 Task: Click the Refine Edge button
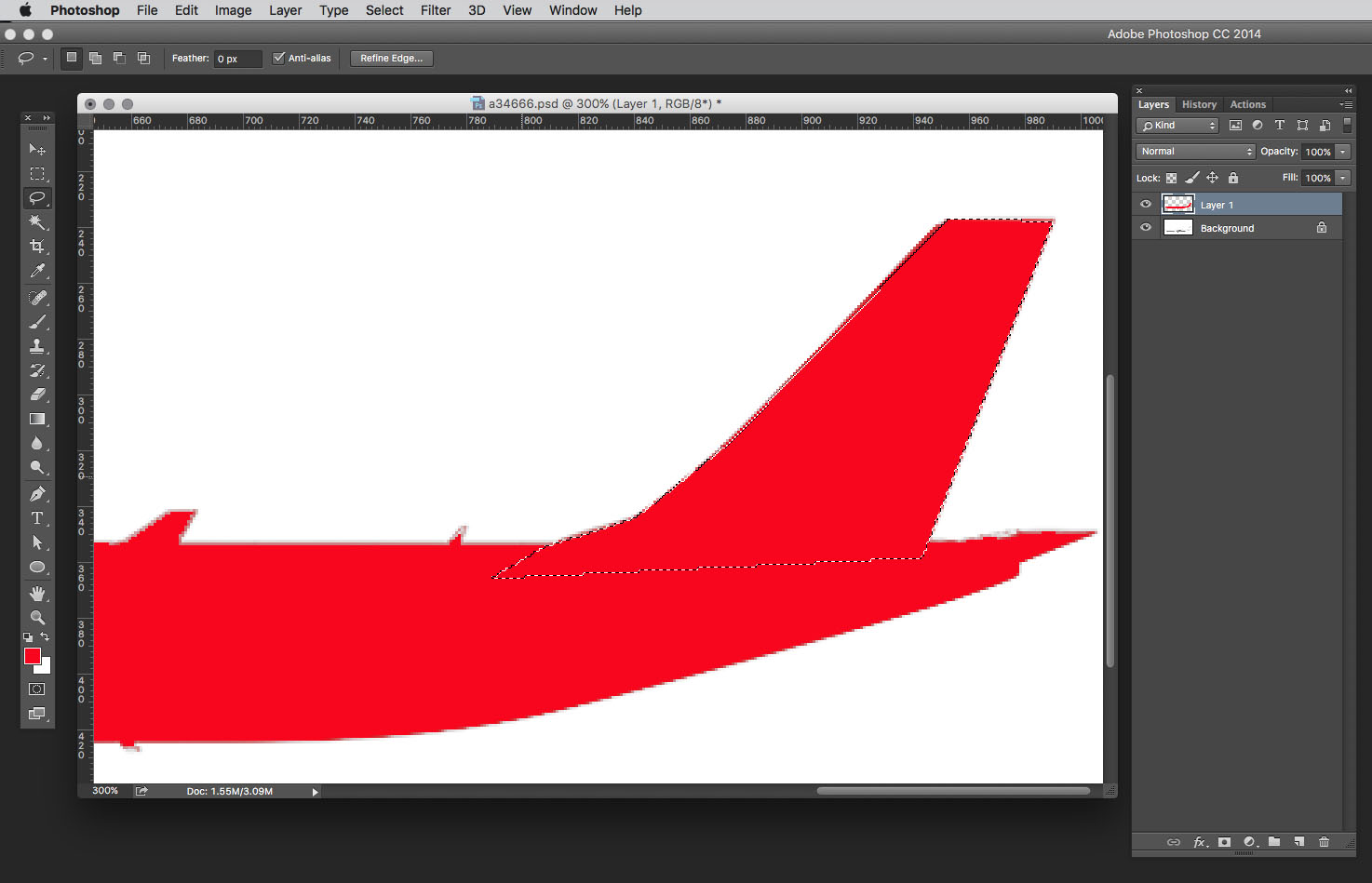391,58
